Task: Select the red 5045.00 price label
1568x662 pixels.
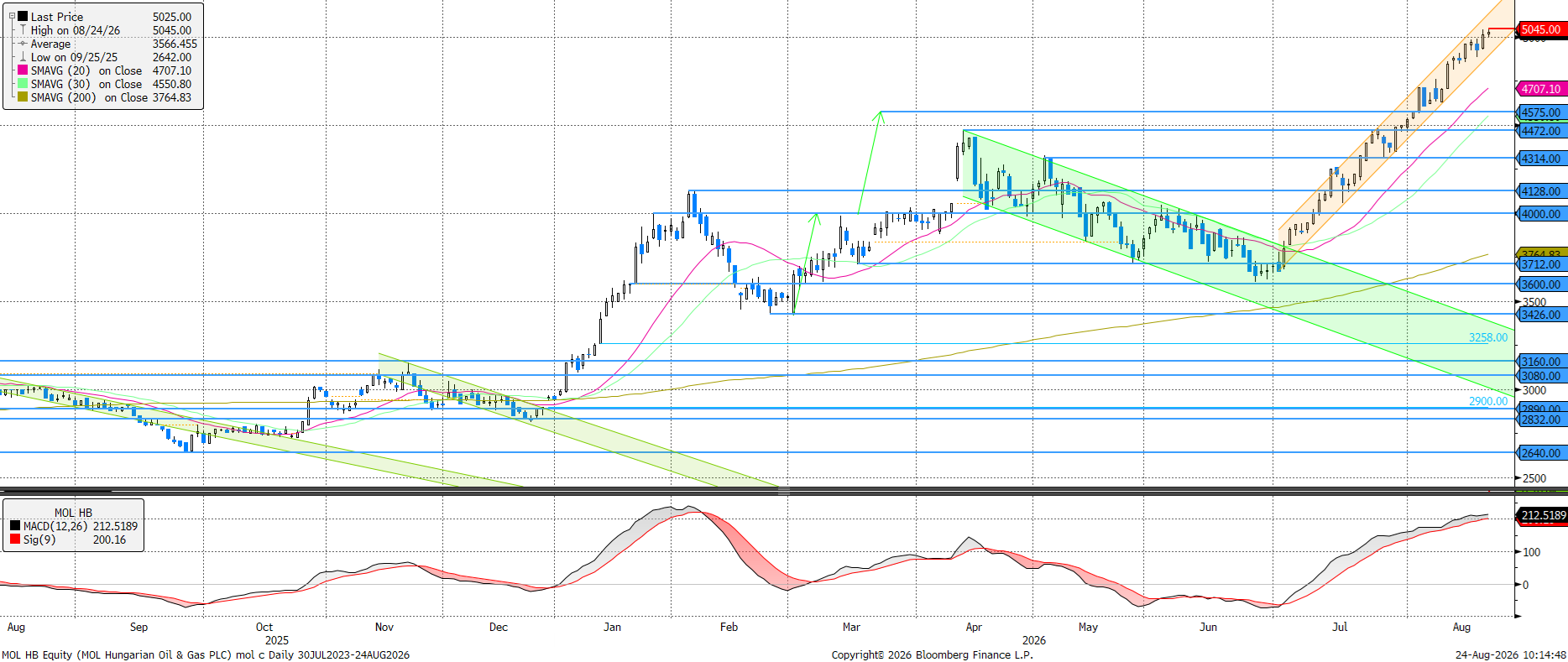Action: [1541, 29]
